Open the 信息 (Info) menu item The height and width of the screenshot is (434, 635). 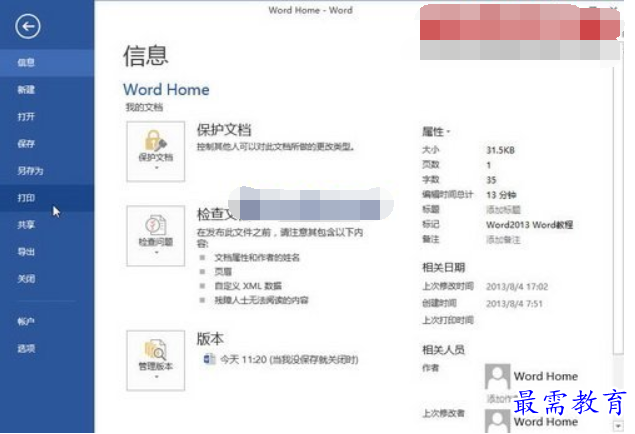tap(47, 63)
